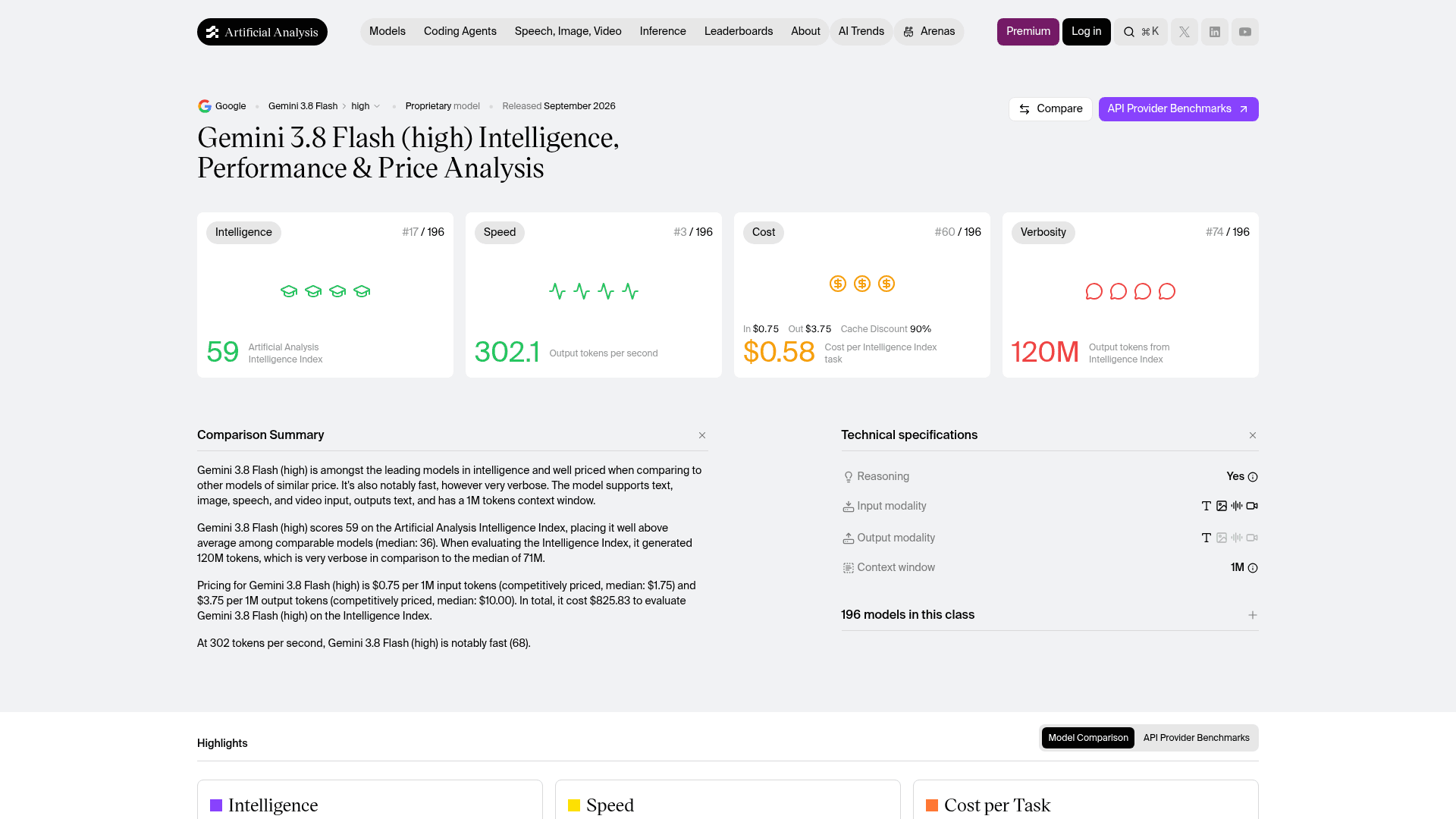The image size is (1456, 819).
Task: Open the Arenas page
Action: [929, 31]
